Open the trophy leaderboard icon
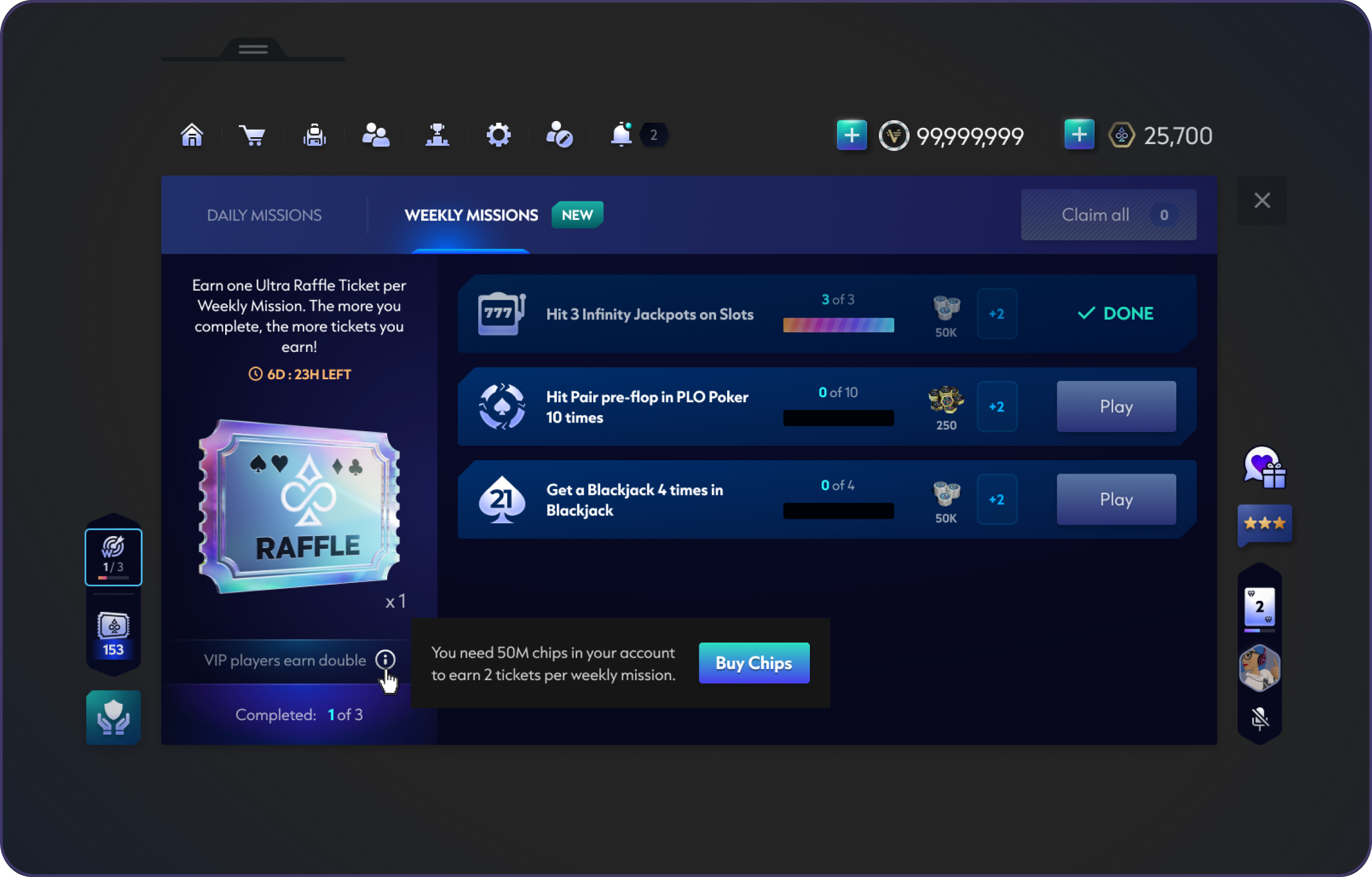1372x877 pixels. [437, 135]
